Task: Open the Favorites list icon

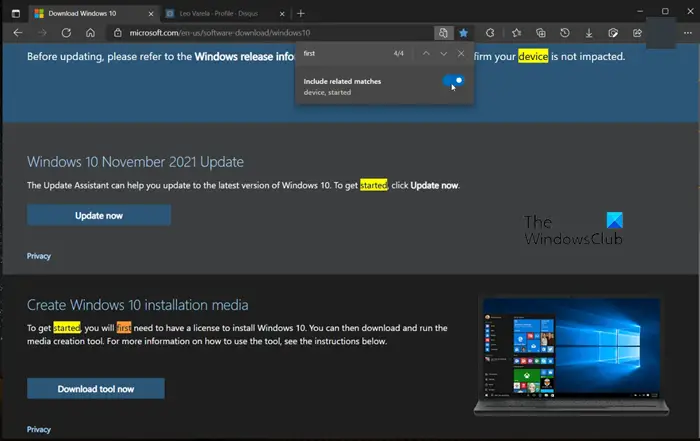Action: [x=517, y=33]
